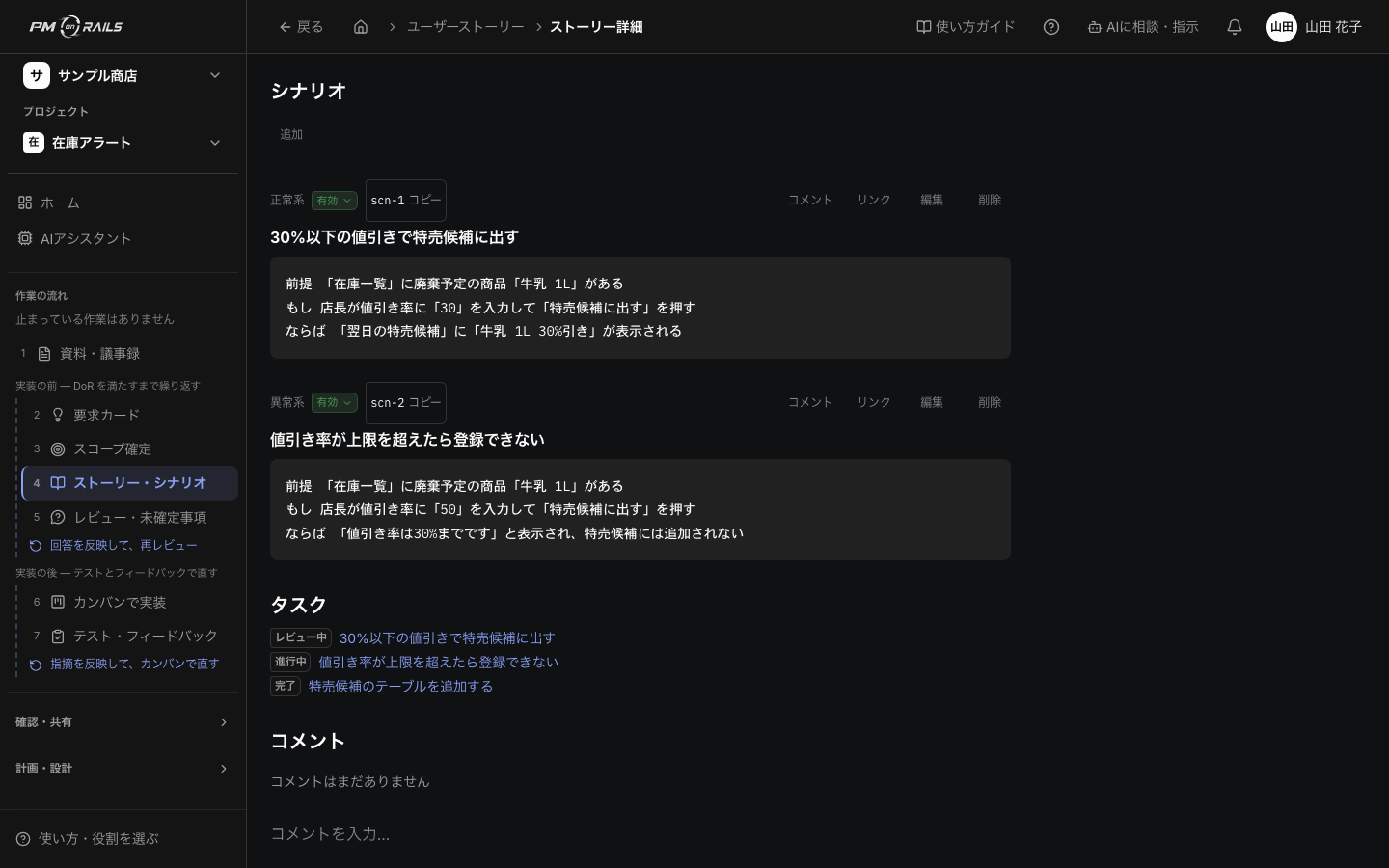Expand the 計画・設計 section
Image resolution: width=1389 pixels, height=868 pixels.
[123, 769]
